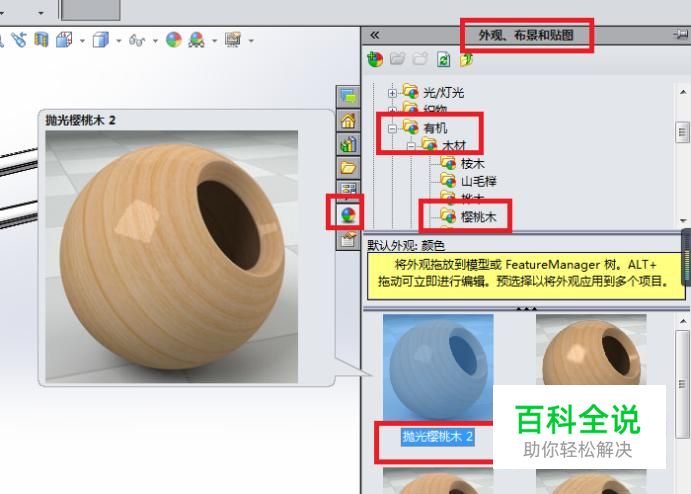Collapse the 木材 tree node

[x=411, y=145]
